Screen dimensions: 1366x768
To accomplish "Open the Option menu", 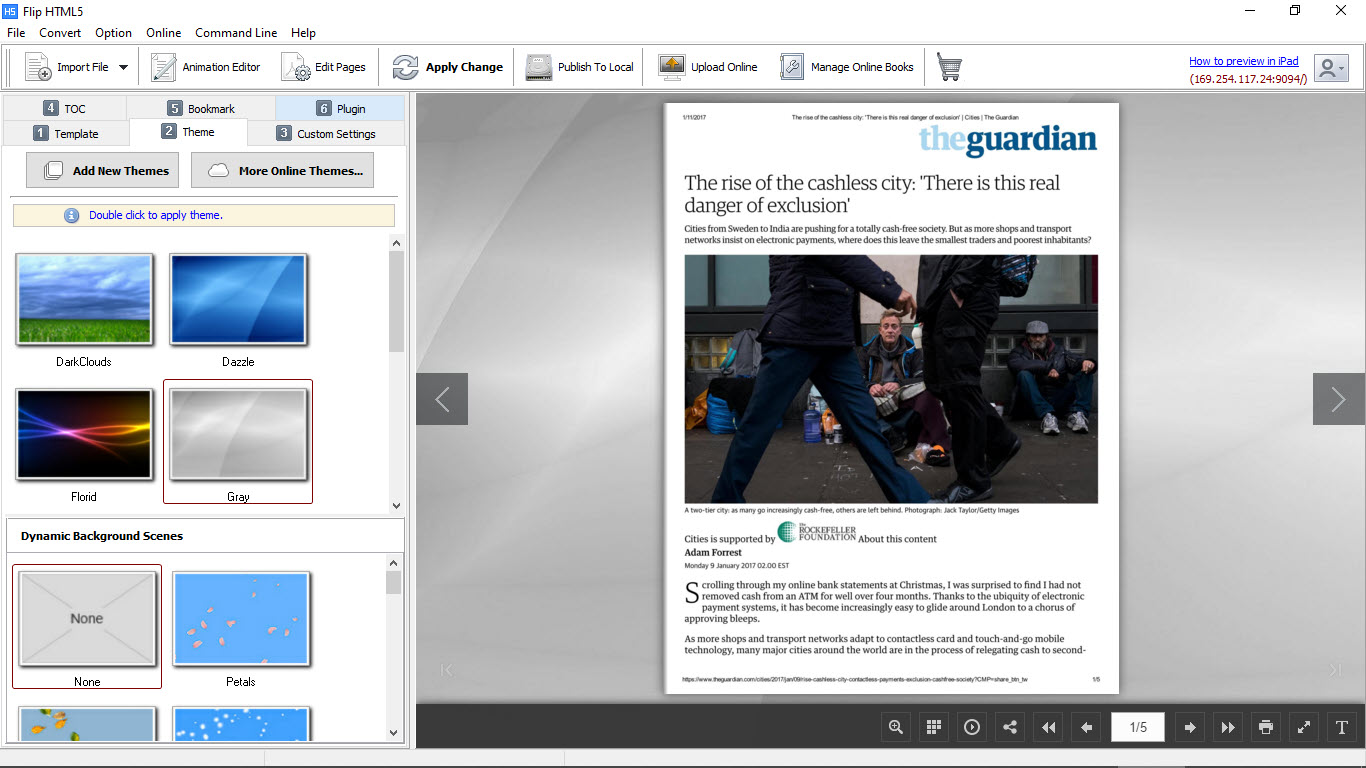I will (114, 33).
